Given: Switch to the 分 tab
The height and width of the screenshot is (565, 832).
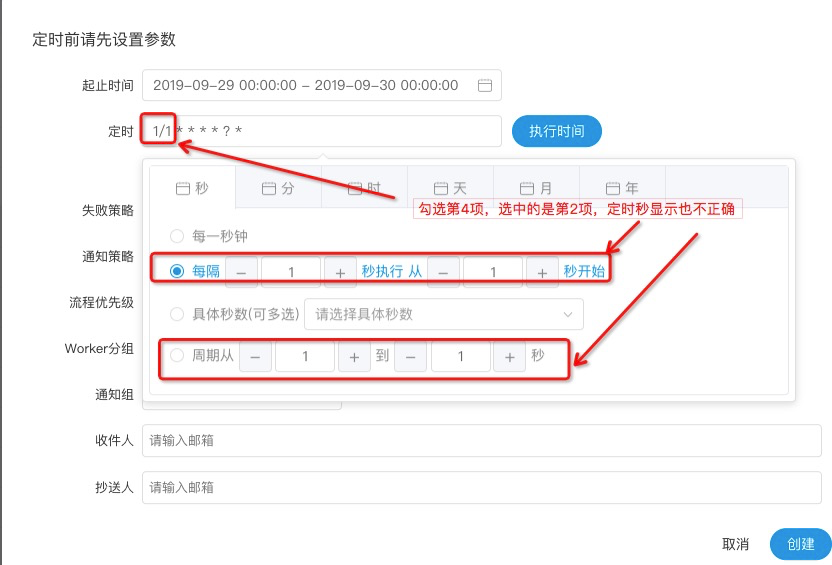Looking at the screenshot, I should 278,188.
